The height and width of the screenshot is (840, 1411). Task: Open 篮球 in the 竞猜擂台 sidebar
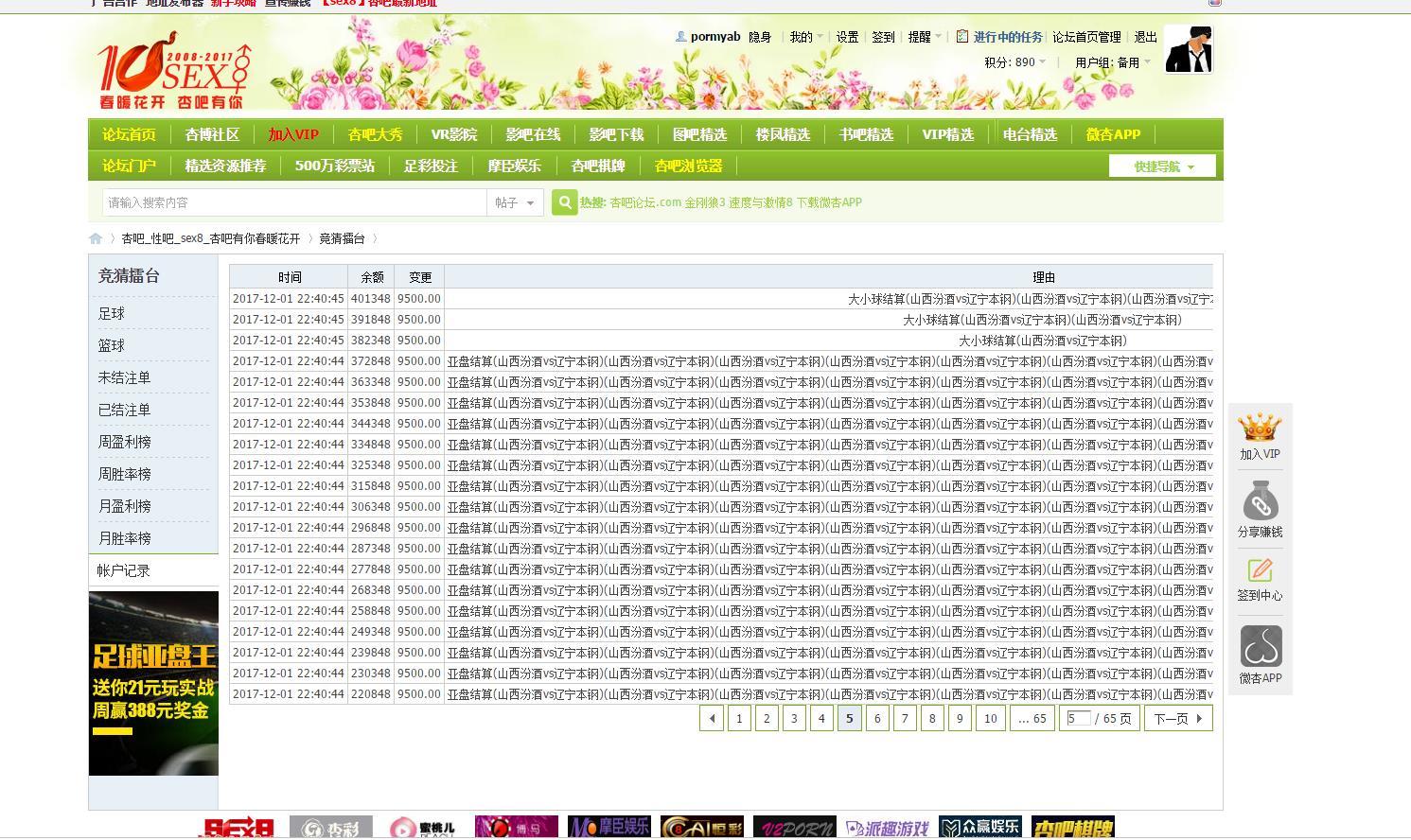click(x=112, y=345)
